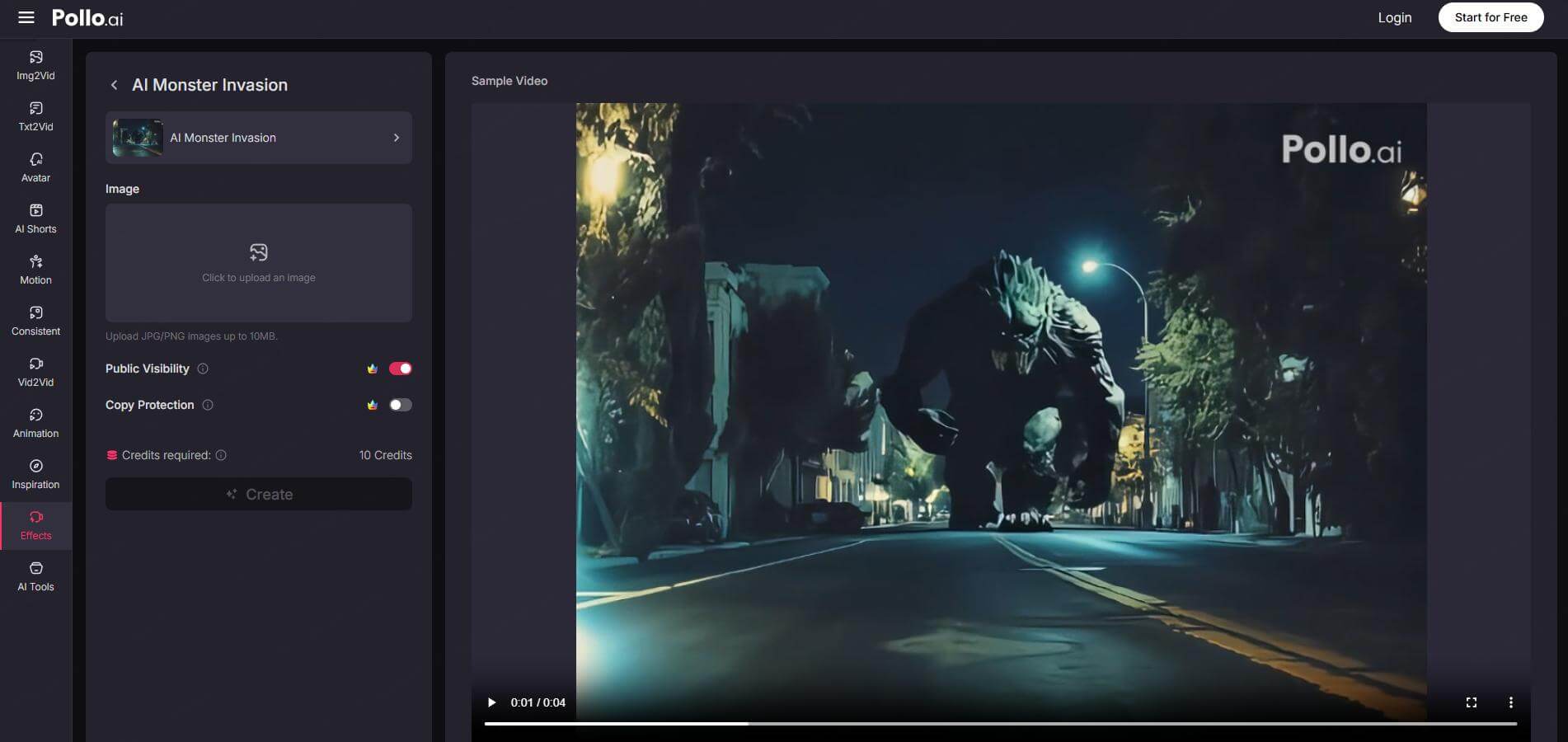This screenshot has width=1568, height=742.
Task: Click the upload image area
Action: click(x=258, y=263)
